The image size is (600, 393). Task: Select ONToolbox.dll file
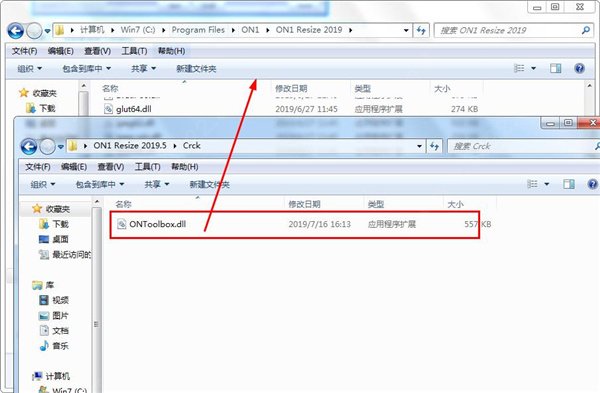tap(294, 224)
